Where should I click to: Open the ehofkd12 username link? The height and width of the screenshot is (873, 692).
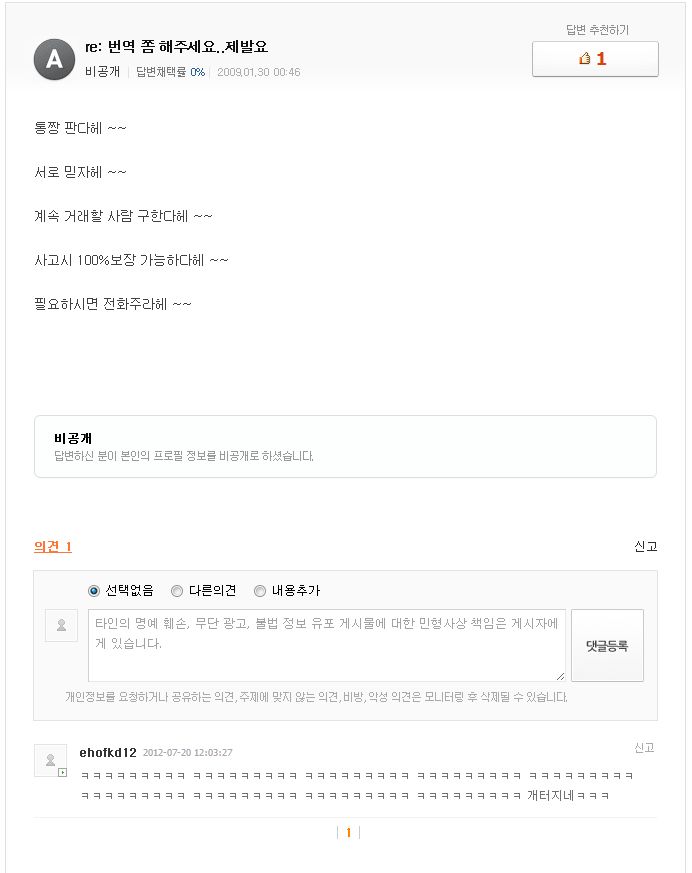[x=108, y=752]
